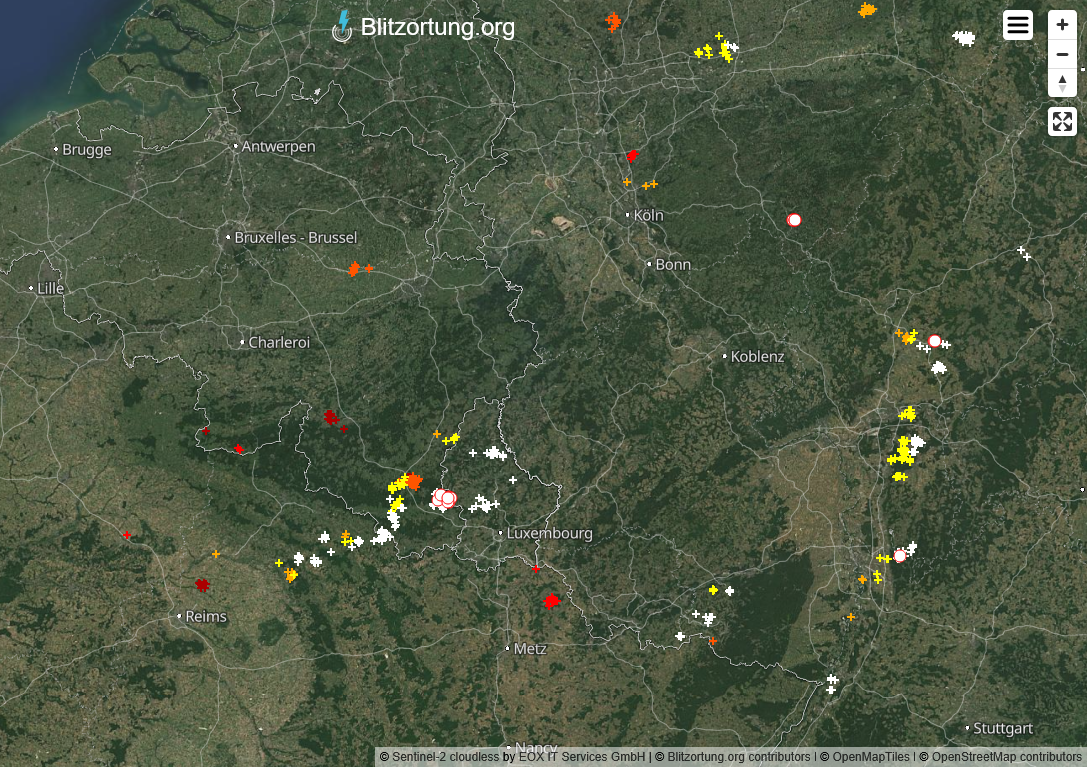
Task: Click the Lille city label
Action: (50, 288)
